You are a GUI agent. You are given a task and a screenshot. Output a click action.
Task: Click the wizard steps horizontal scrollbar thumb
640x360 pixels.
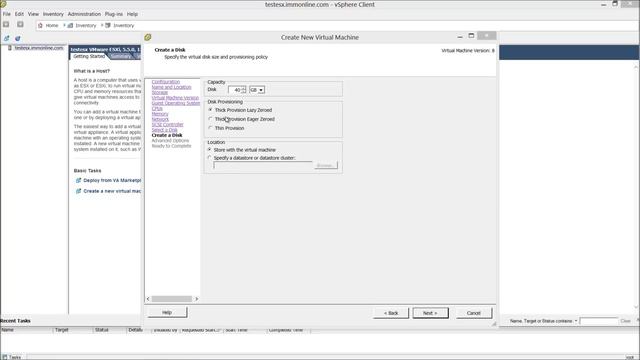click(x=171, y=299)
